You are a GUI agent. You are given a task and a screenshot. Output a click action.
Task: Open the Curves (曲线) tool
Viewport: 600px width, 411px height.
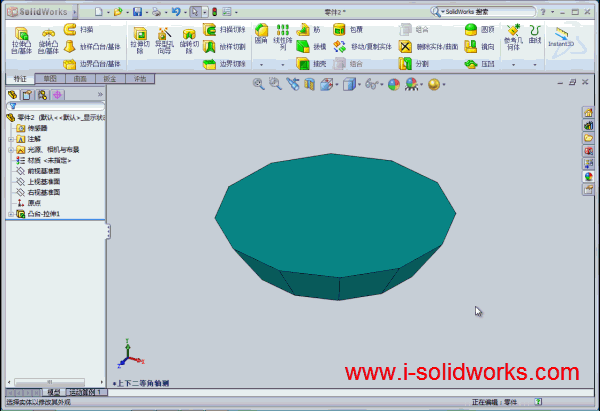tap(535, 34)
